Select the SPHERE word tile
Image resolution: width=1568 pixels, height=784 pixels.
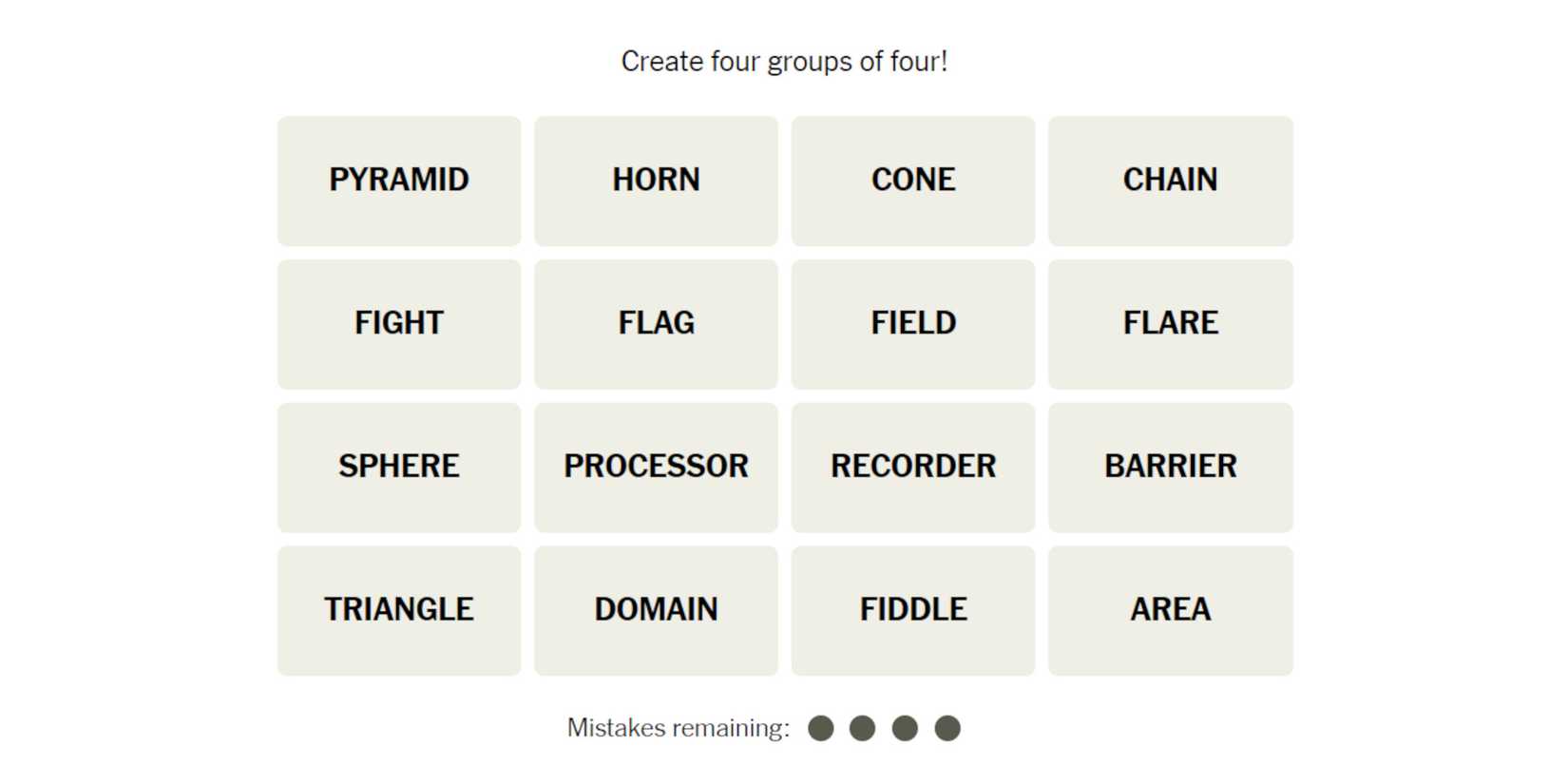coord(399,468)
